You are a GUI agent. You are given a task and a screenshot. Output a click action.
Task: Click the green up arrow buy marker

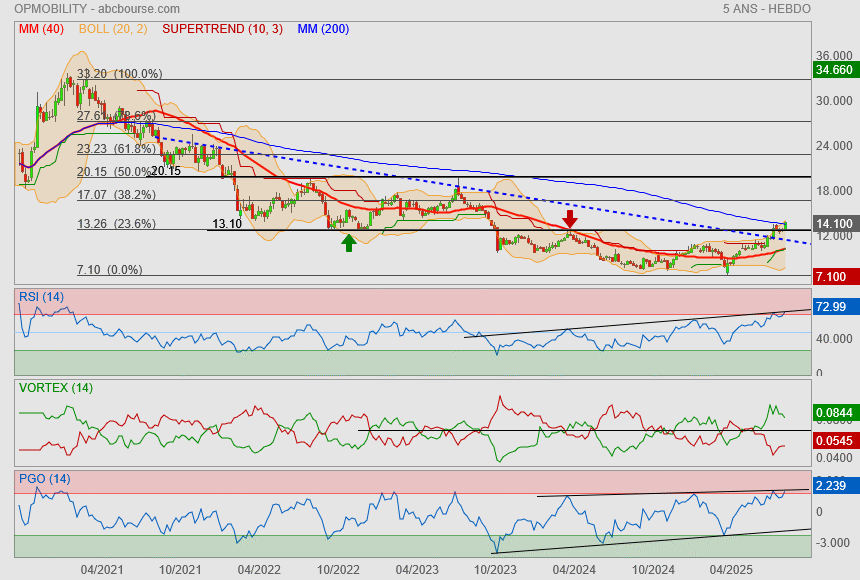(x=348, y=241)
